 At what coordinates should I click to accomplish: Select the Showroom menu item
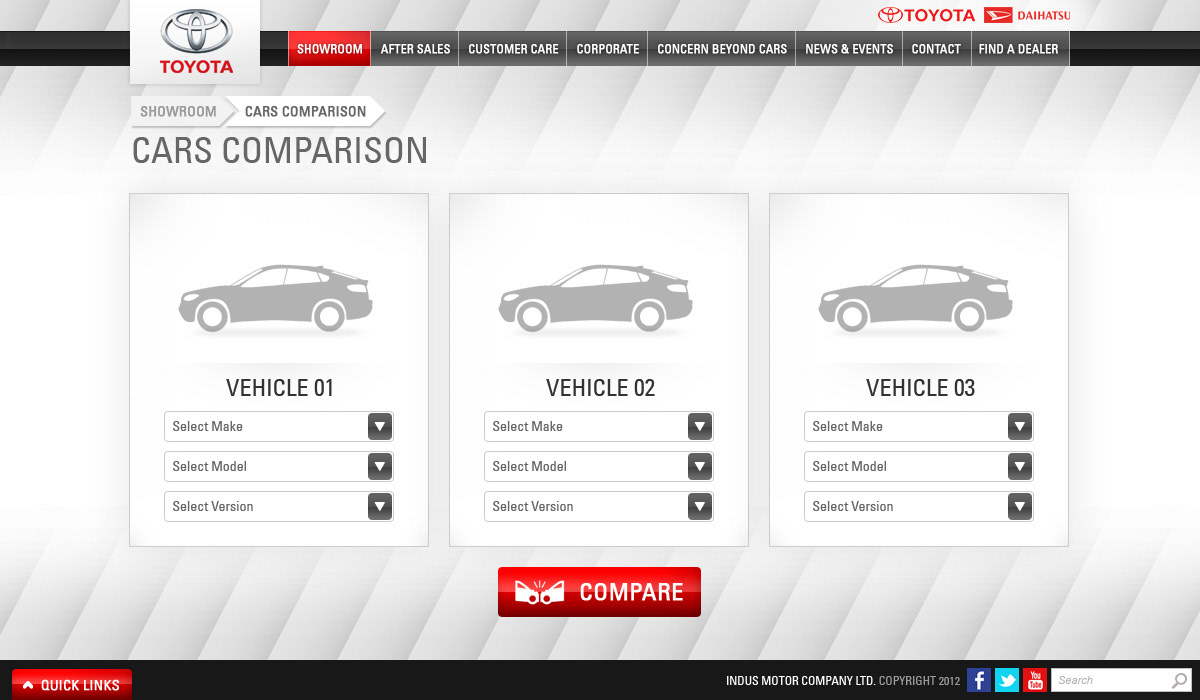tap(330, 49)
